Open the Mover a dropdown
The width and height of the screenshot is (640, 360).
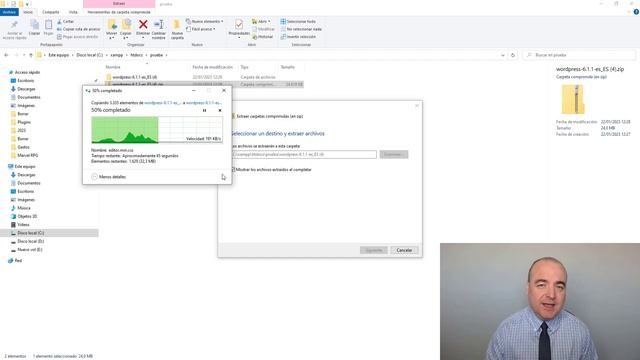point(111,38)
